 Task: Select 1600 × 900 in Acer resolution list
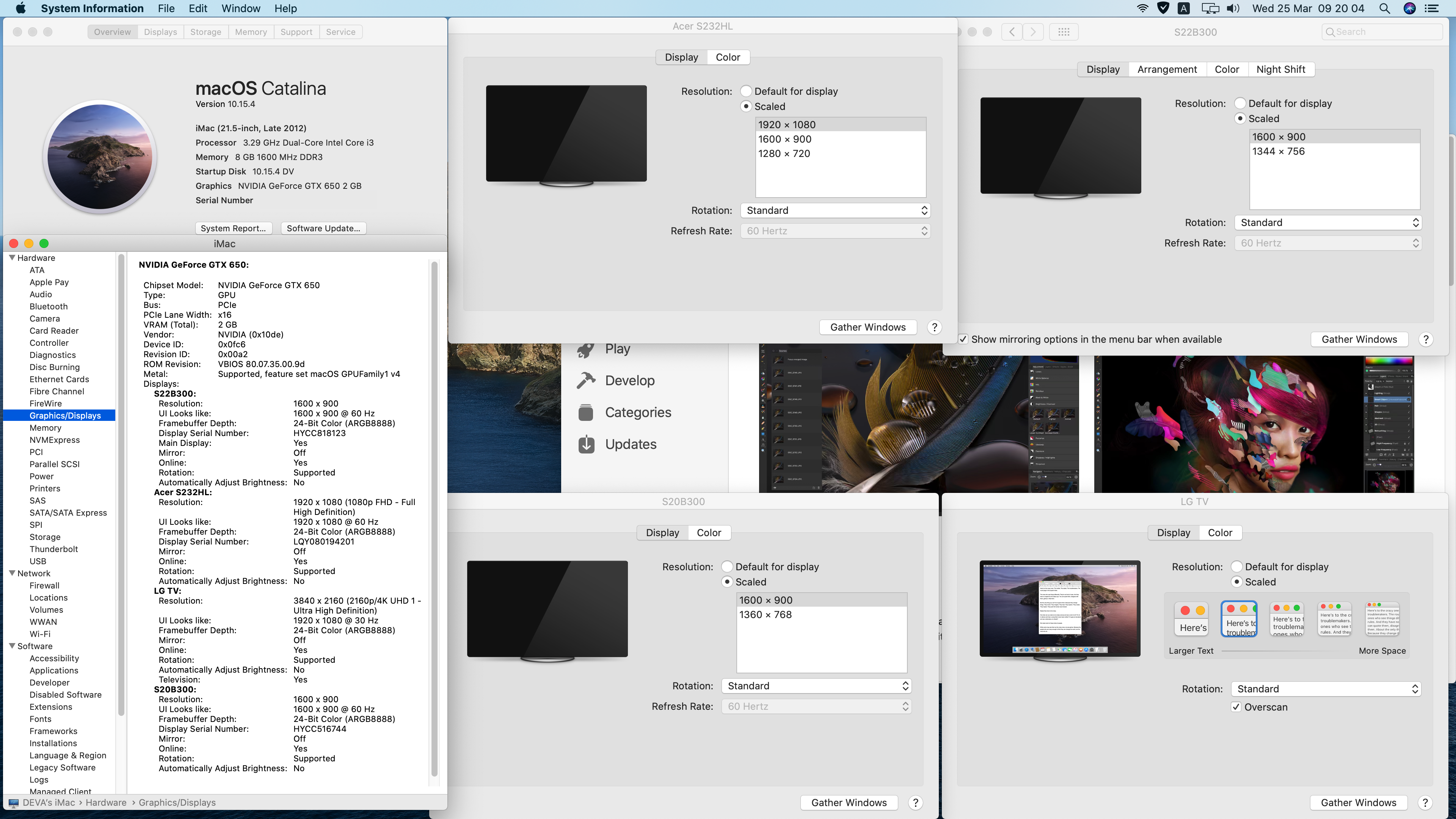[841, 139]
